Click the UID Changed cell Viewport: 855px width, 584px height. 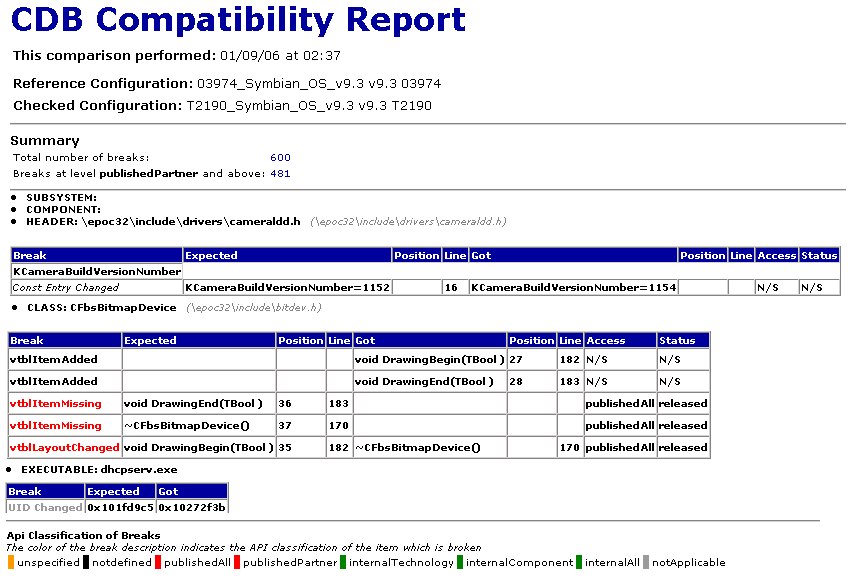pyautogui.click(x=46, y=507)
